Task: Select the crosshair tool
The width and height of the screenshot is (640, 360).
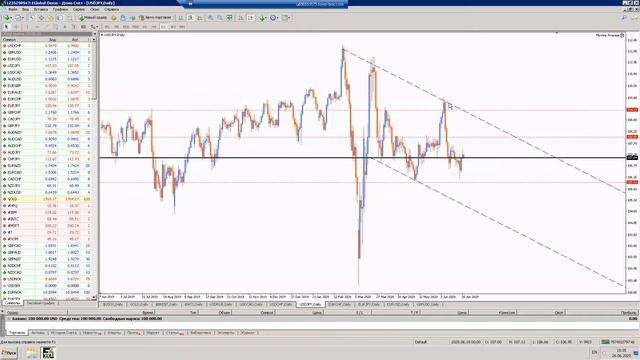Action: coord(16,27)
